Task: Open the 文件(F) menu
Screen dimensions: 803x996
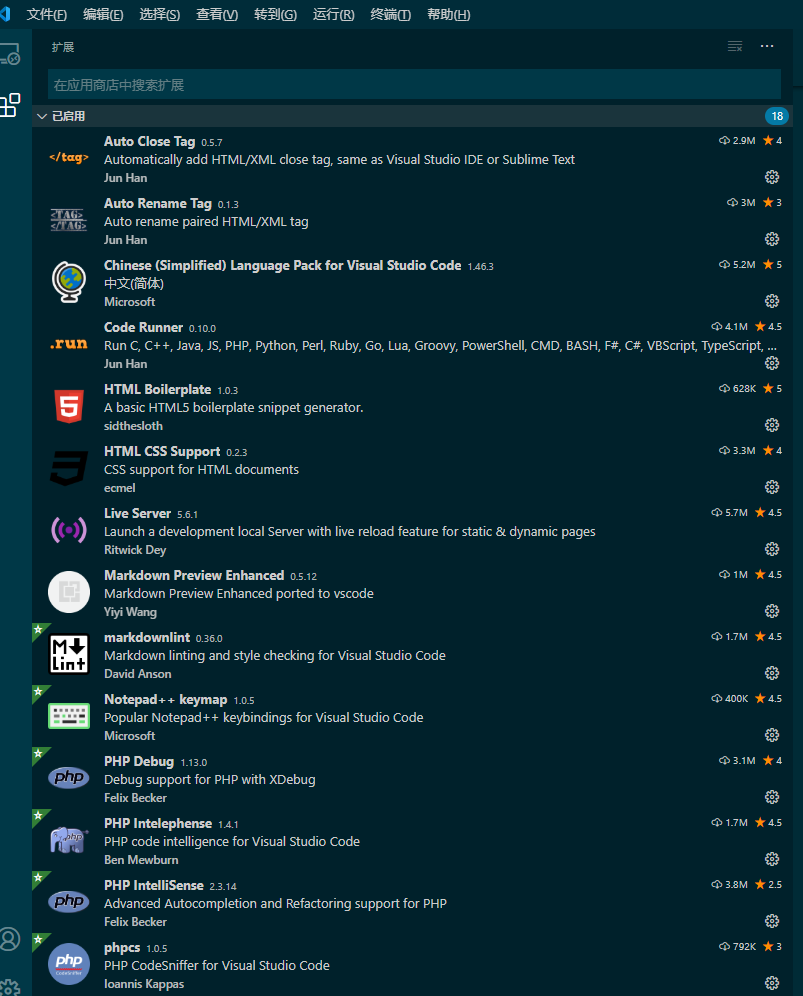Action: 46,15
